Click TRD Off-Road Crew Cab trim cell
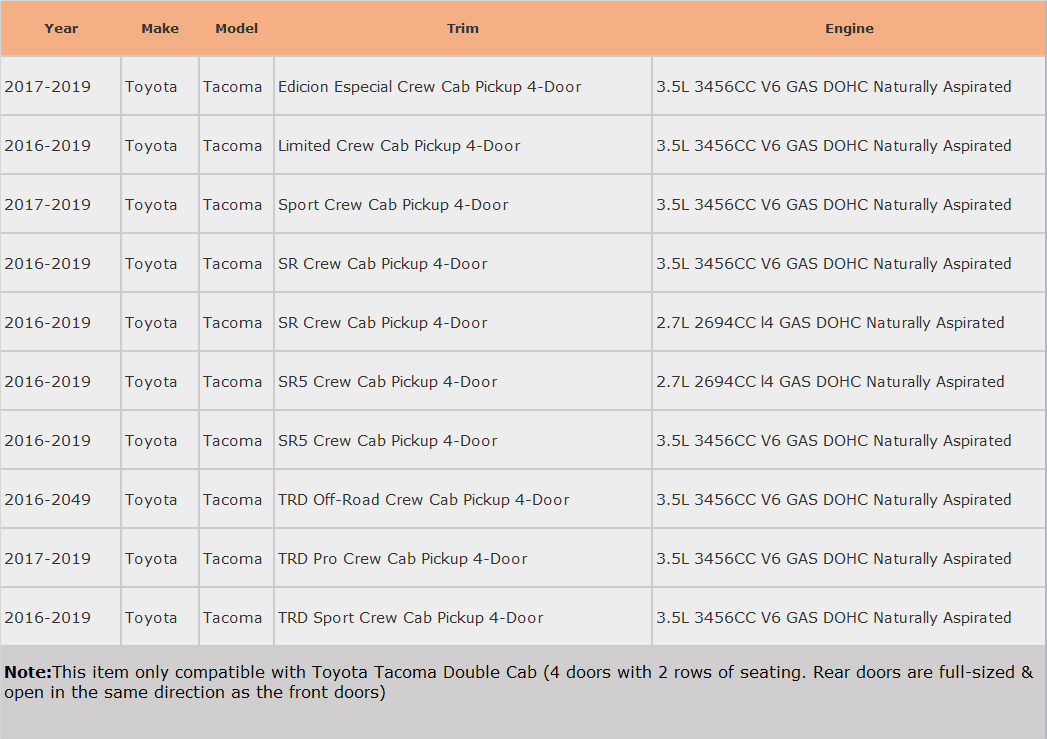The image size is (1047, 739). tap(463, 499)
